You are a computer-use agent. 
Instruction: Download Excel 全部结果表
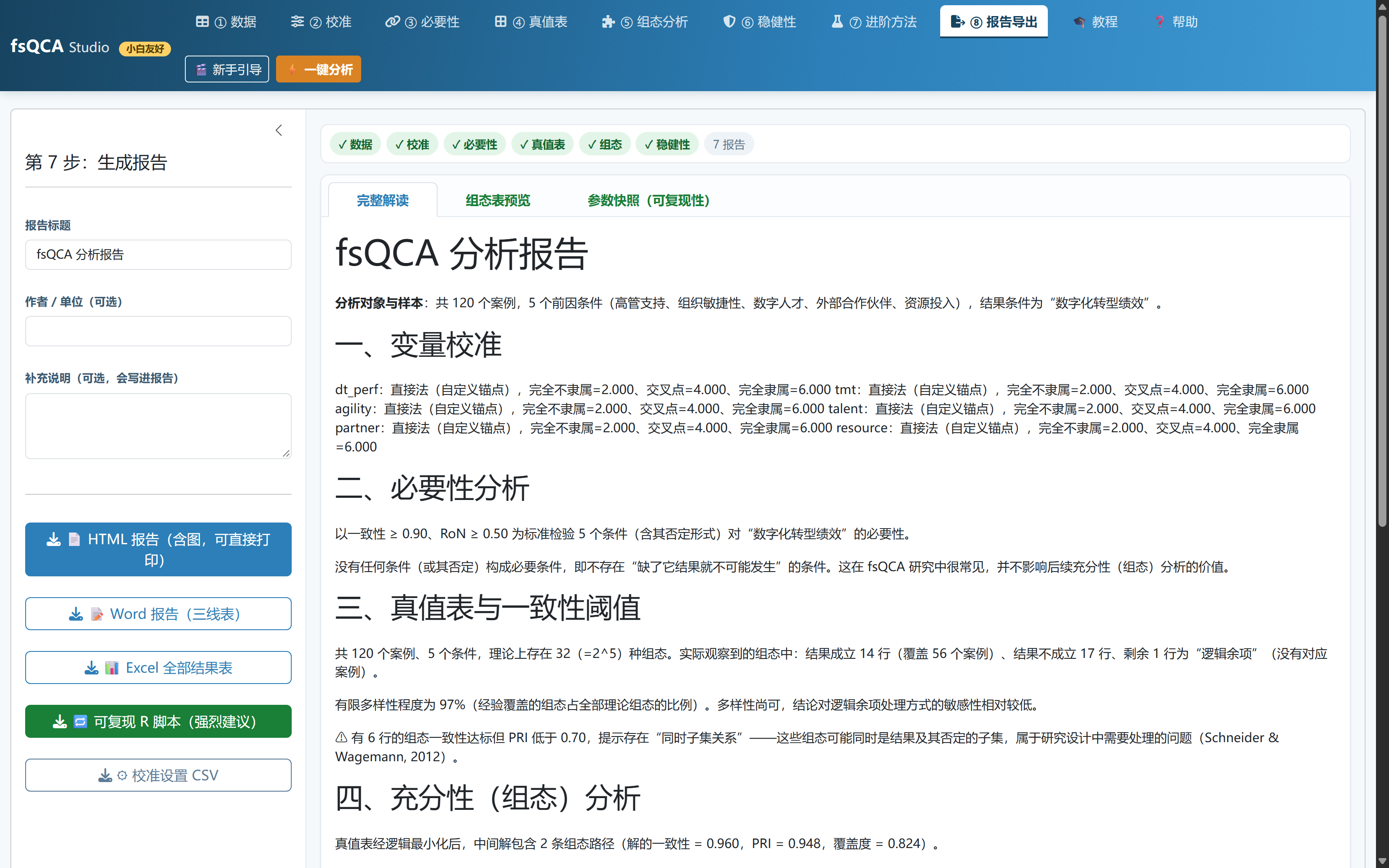tap(158, 667)
